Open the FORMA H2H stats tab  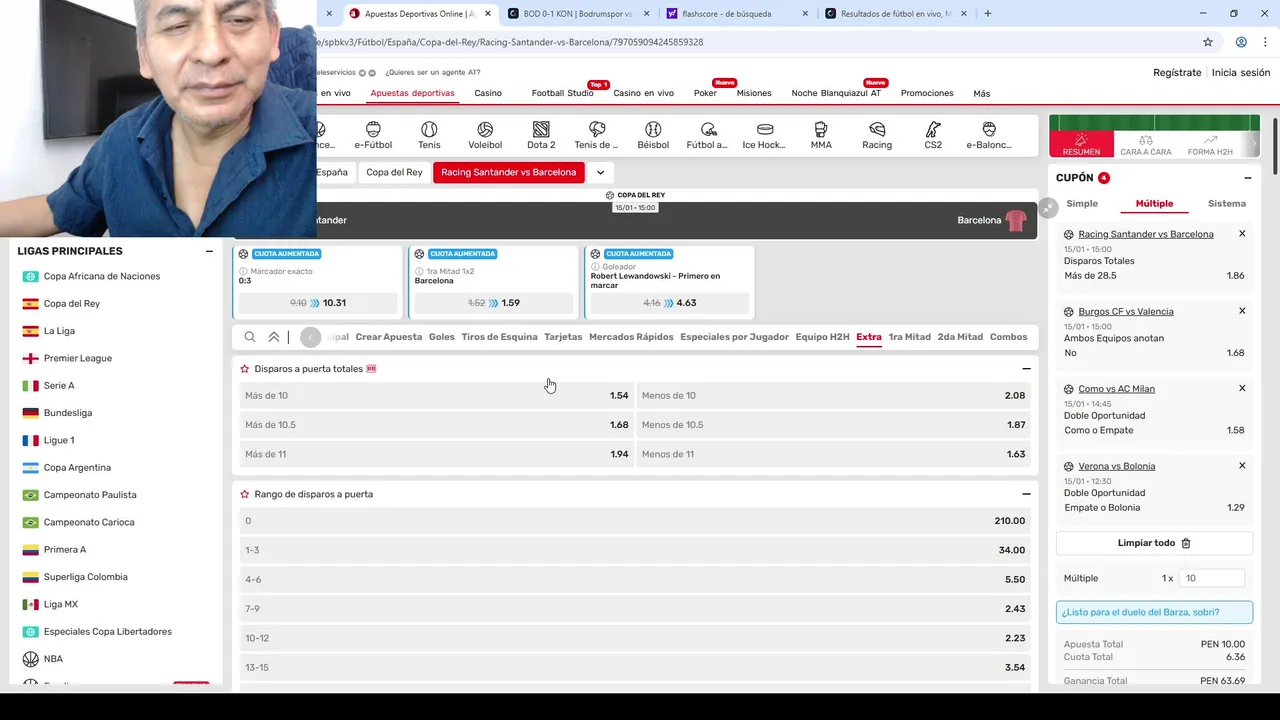click(x=1210, y=144)
